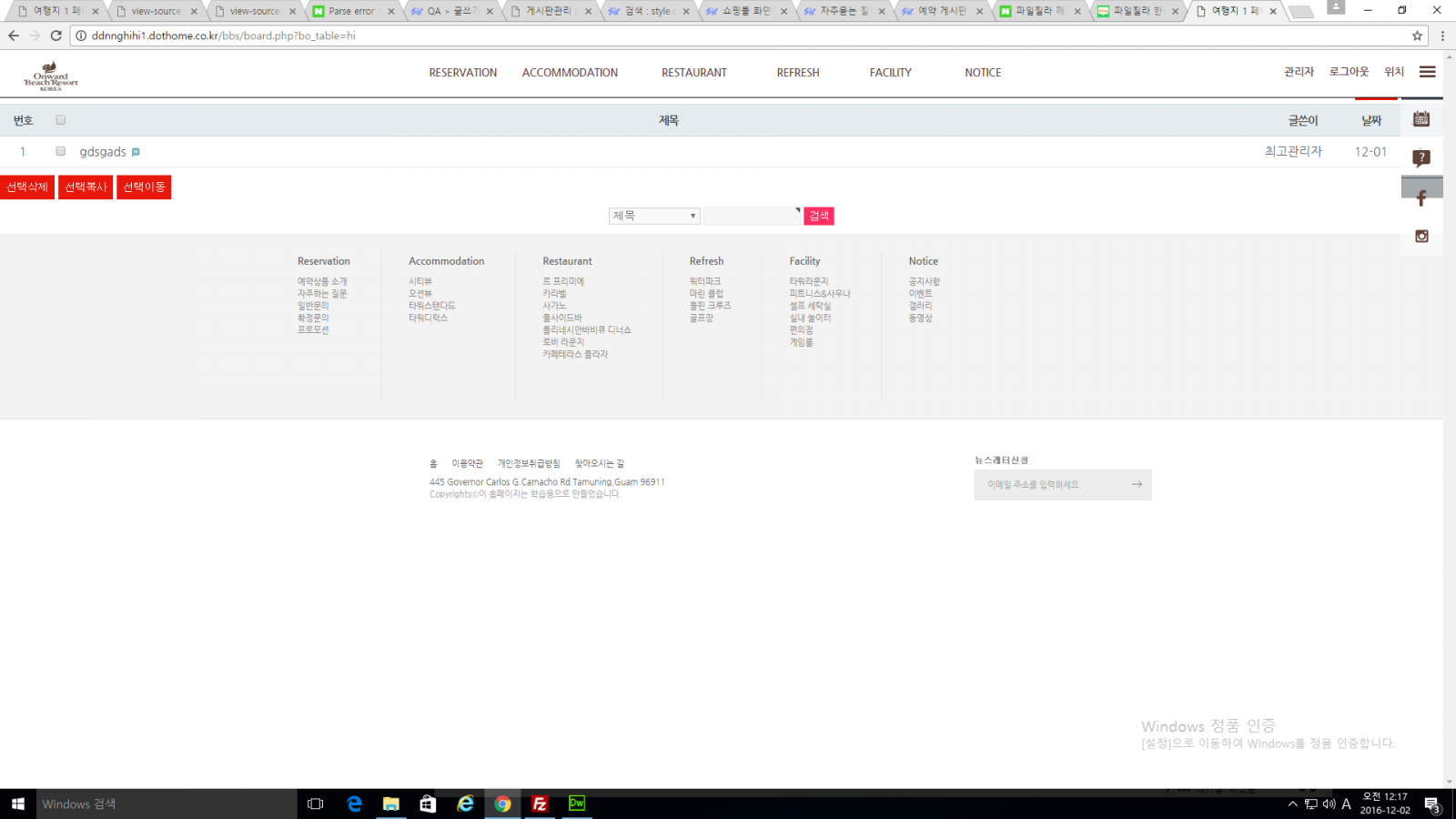Open FileZilla from the taskbar
The width and height of the screenshot is (1456, 819).
pos(540,804)
